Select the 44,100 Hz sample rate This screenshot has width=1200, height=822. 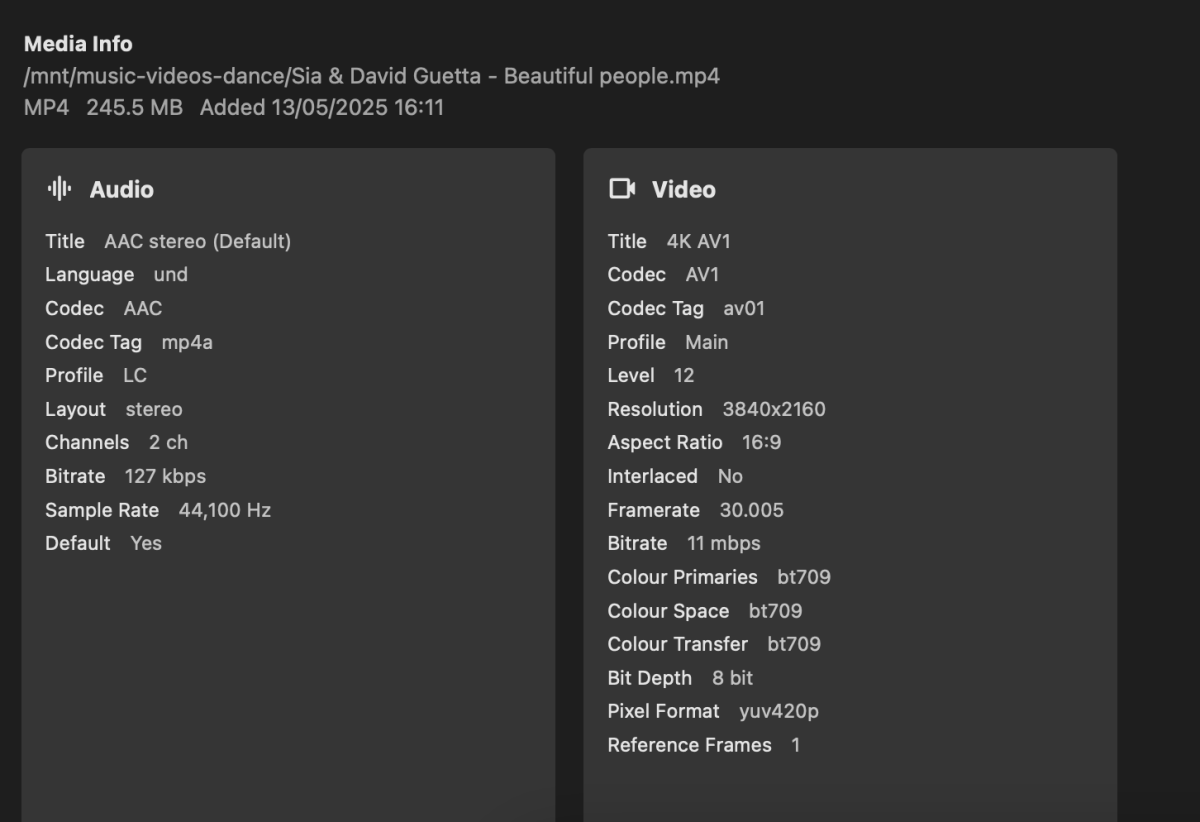(x=224, y=510)
